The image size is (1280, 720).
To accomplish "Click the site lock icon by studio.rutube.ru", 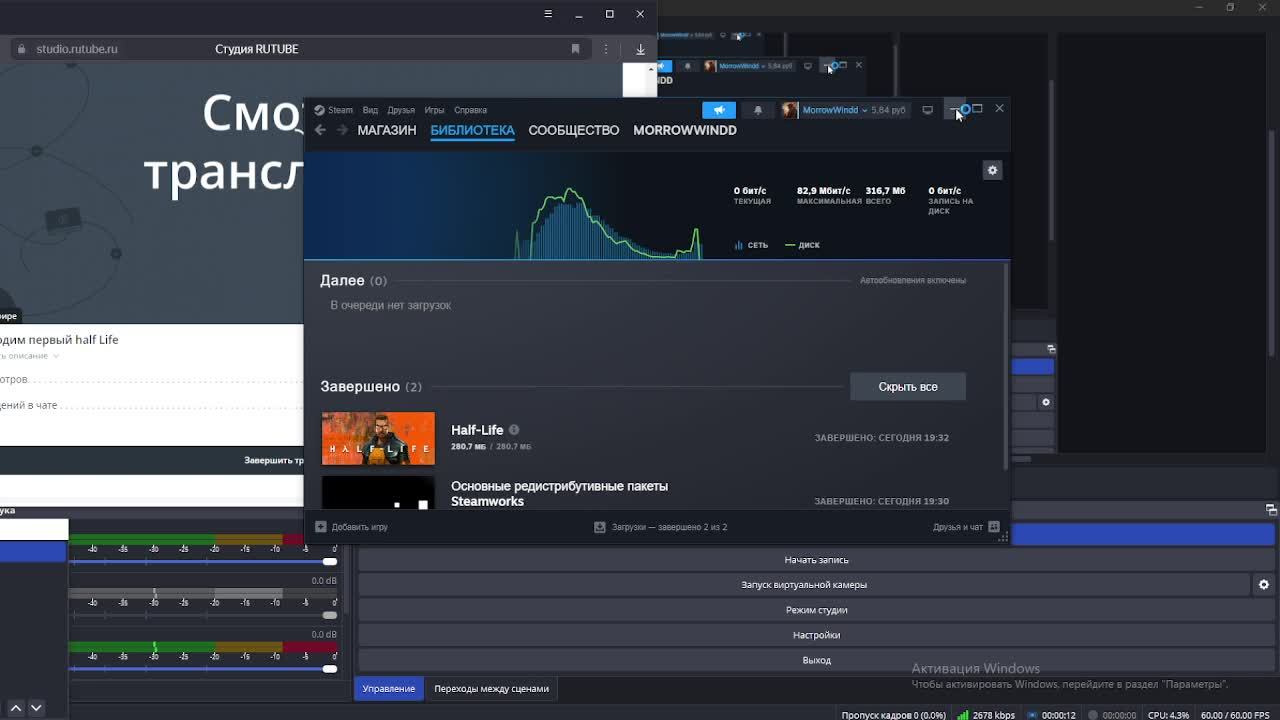I will [x=21, y=49].
